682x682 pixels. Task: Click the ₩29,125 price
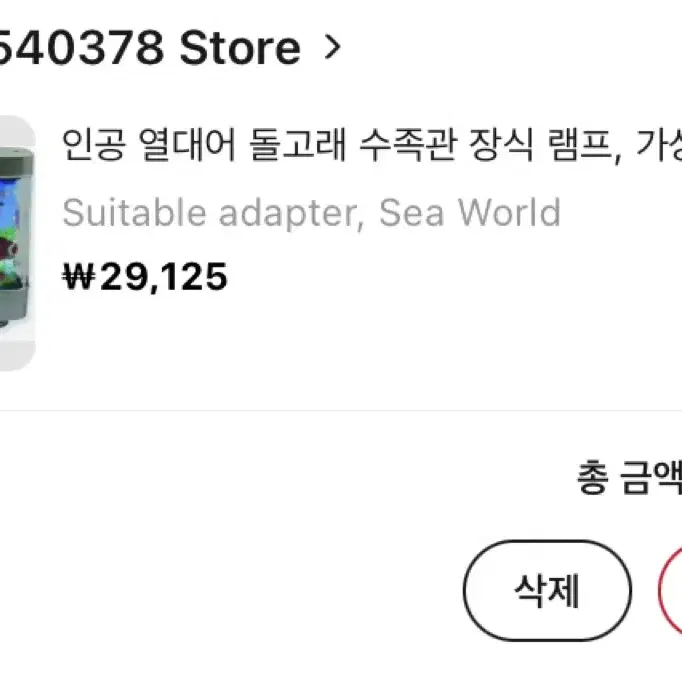click(x=145, y=277)
